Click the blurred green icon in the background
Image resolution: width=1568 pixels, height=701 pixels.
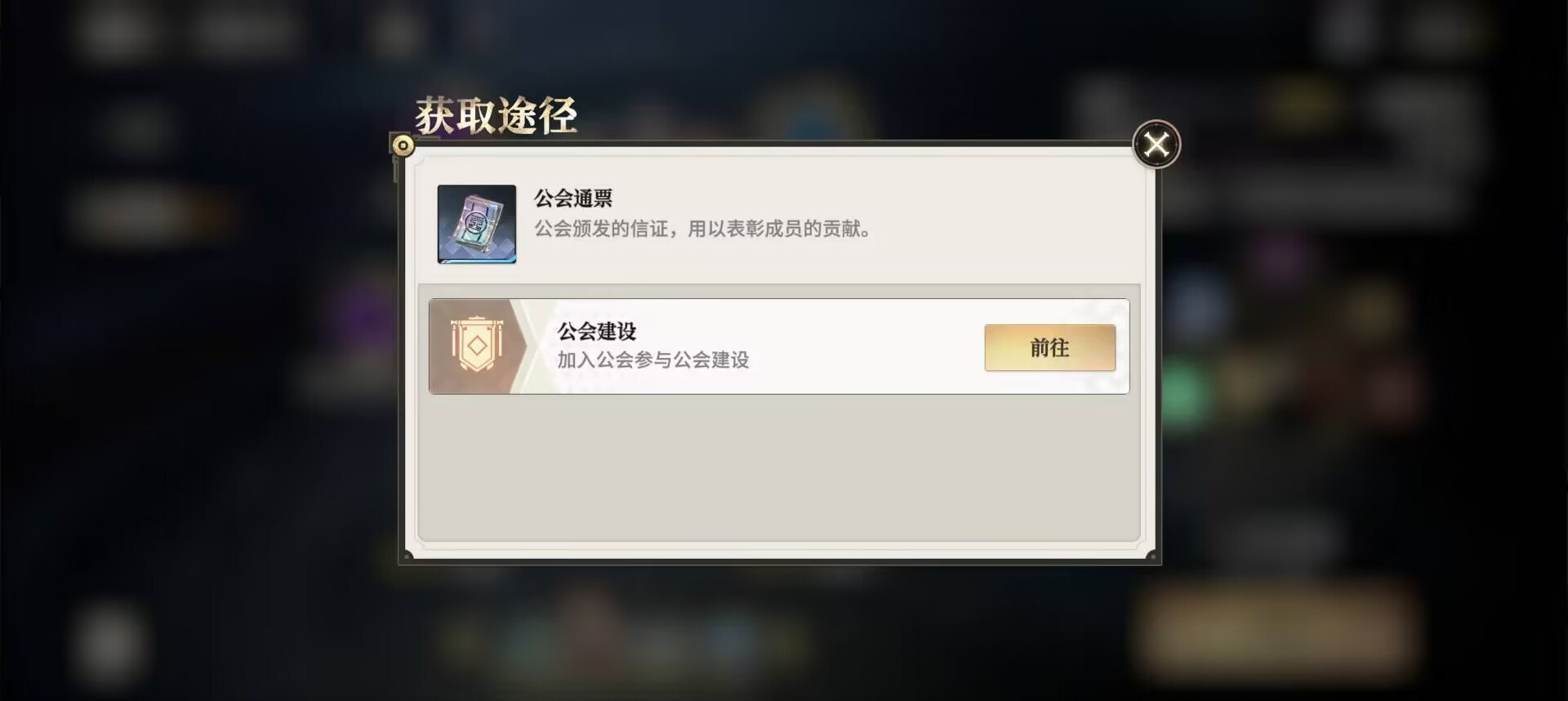point(1181,393)
